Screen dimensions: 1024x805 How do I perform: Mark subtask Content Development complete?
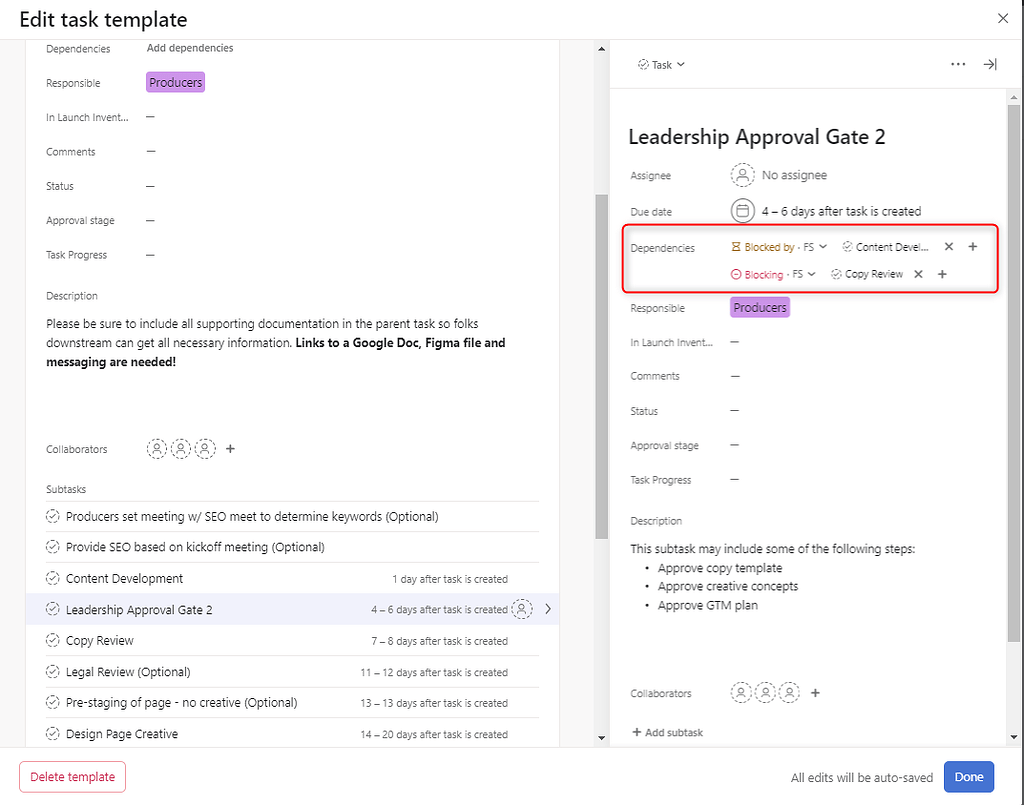[53, 578]
